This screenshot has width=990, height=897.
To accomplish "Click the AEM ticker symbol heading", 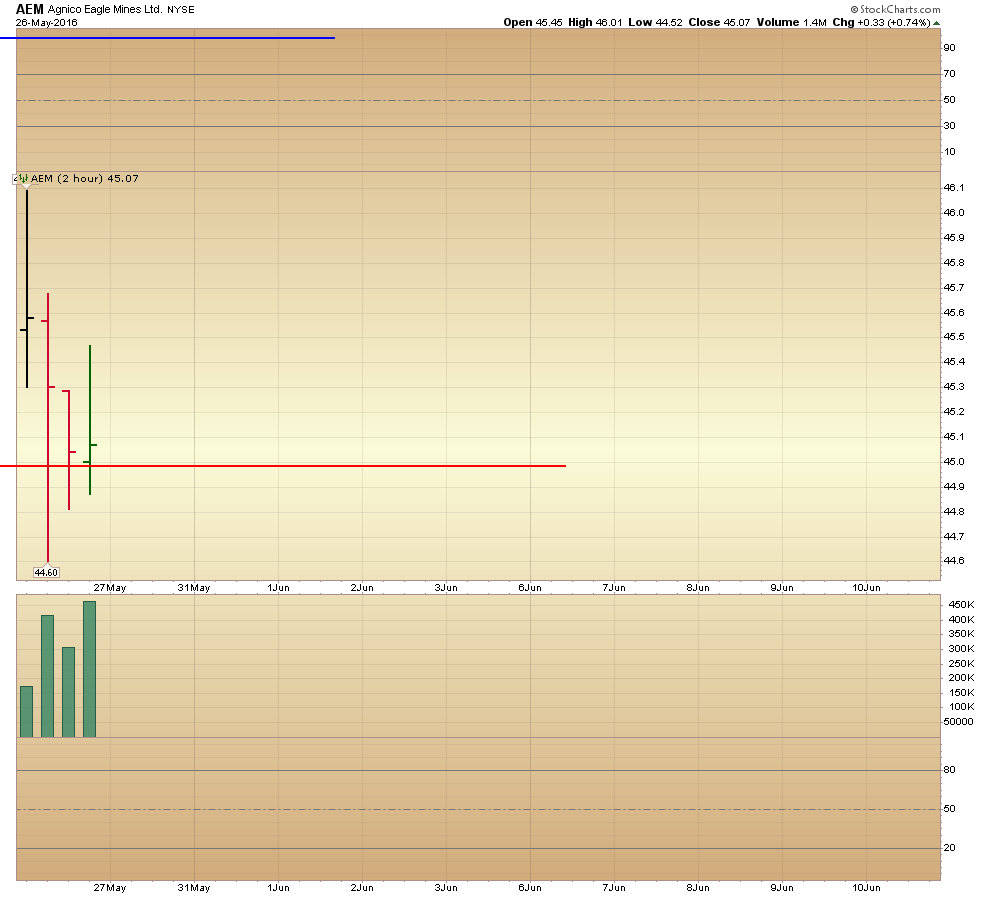I will tap(30, 9).
